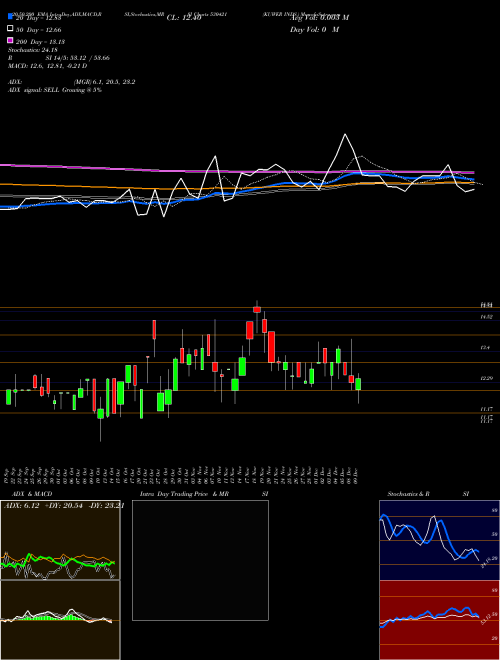This screenshot has width=500, height=660.
Task: Click the 'Avg Vol: 0.003 M' label
Action: click(319, 18)
